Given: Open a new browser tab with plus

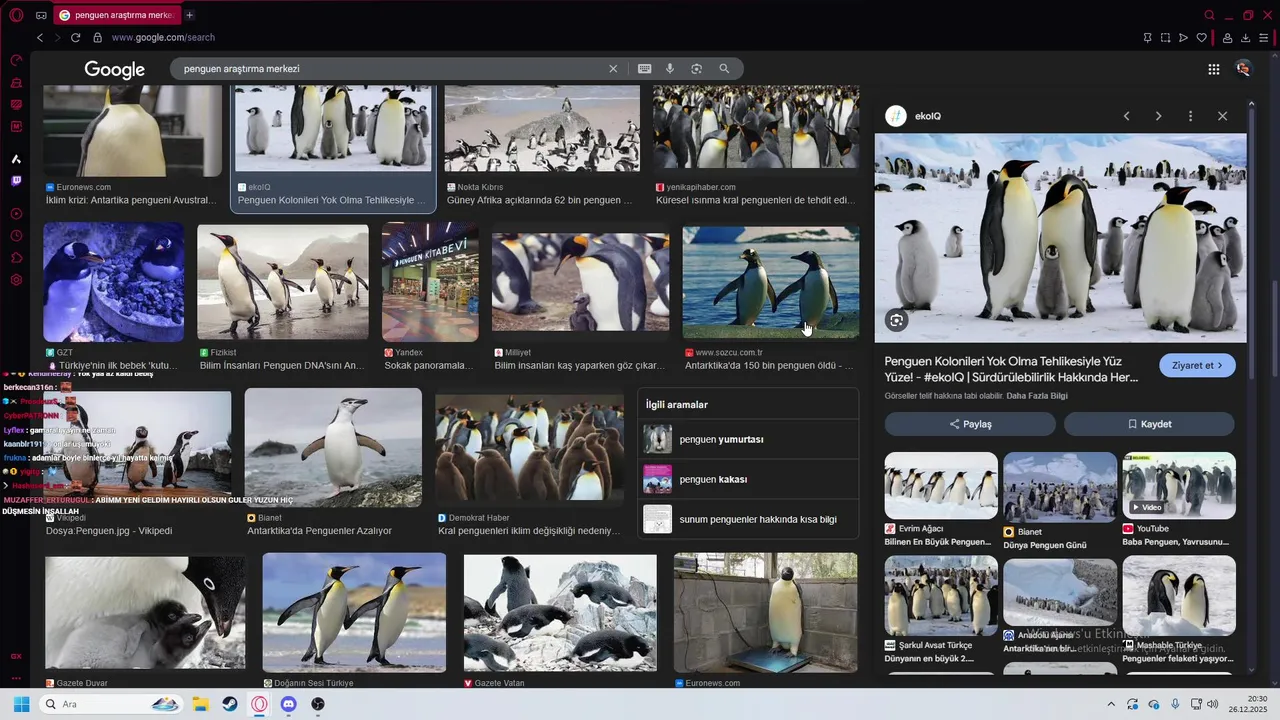Looking at the screenshot, I should coord(190,15).
